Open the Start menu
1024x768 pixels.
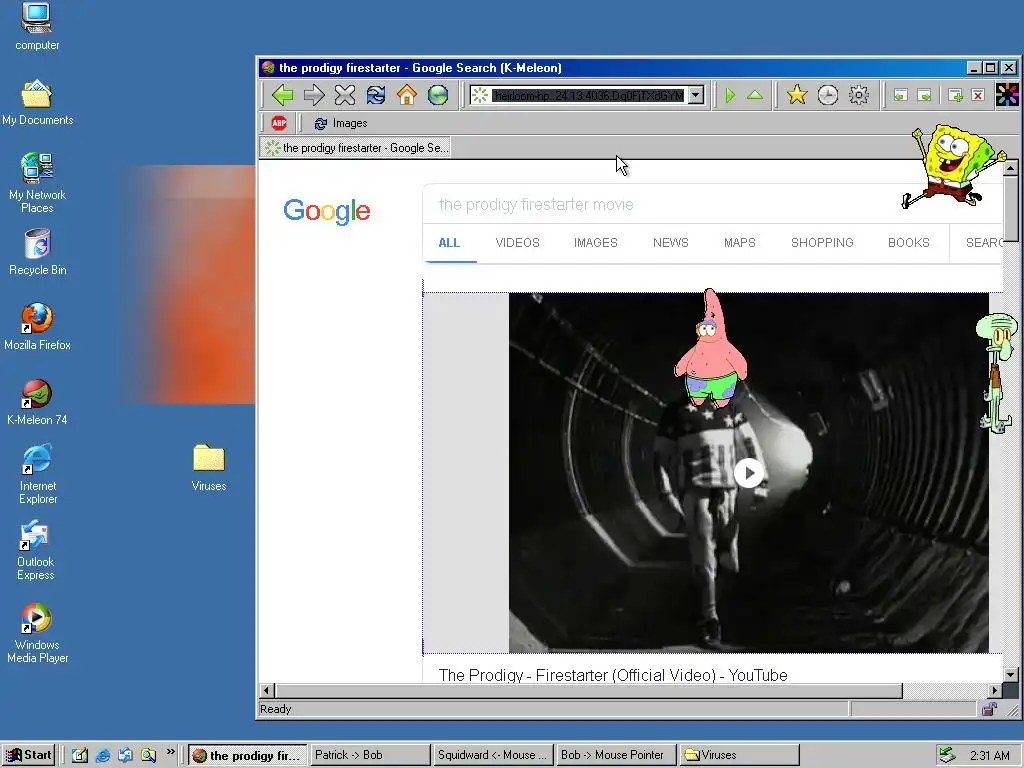[x=28, y=755]
